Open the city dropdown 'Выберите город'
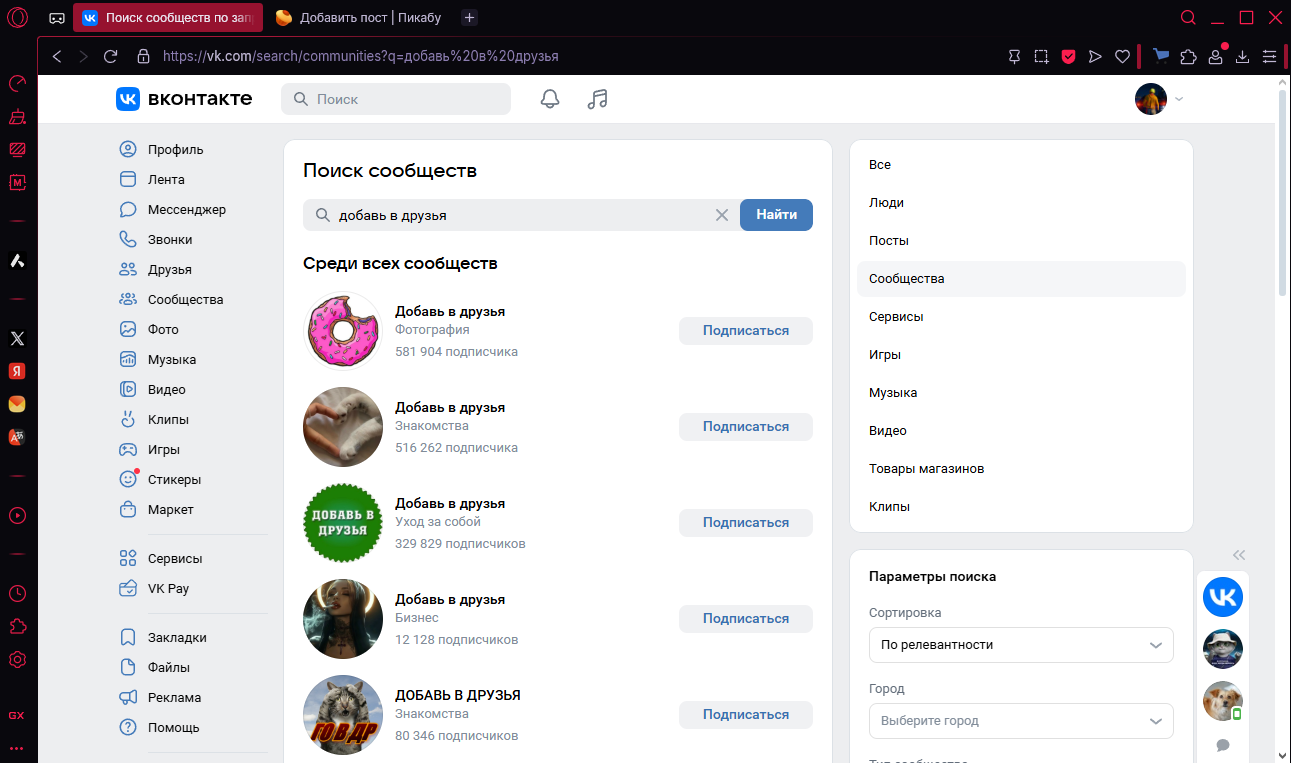 (1020, 721)
